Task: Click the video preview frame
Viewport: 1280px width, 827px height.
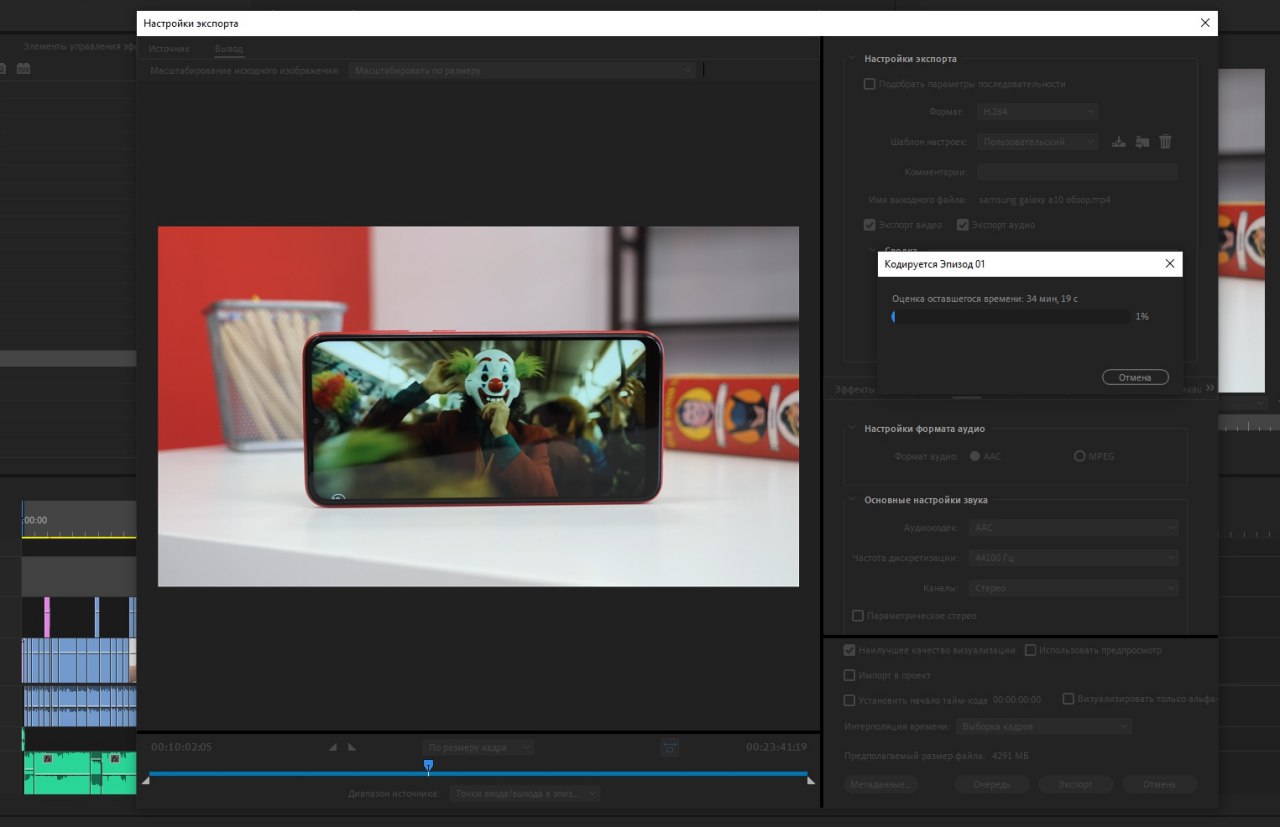Action: tap(478, 406)
